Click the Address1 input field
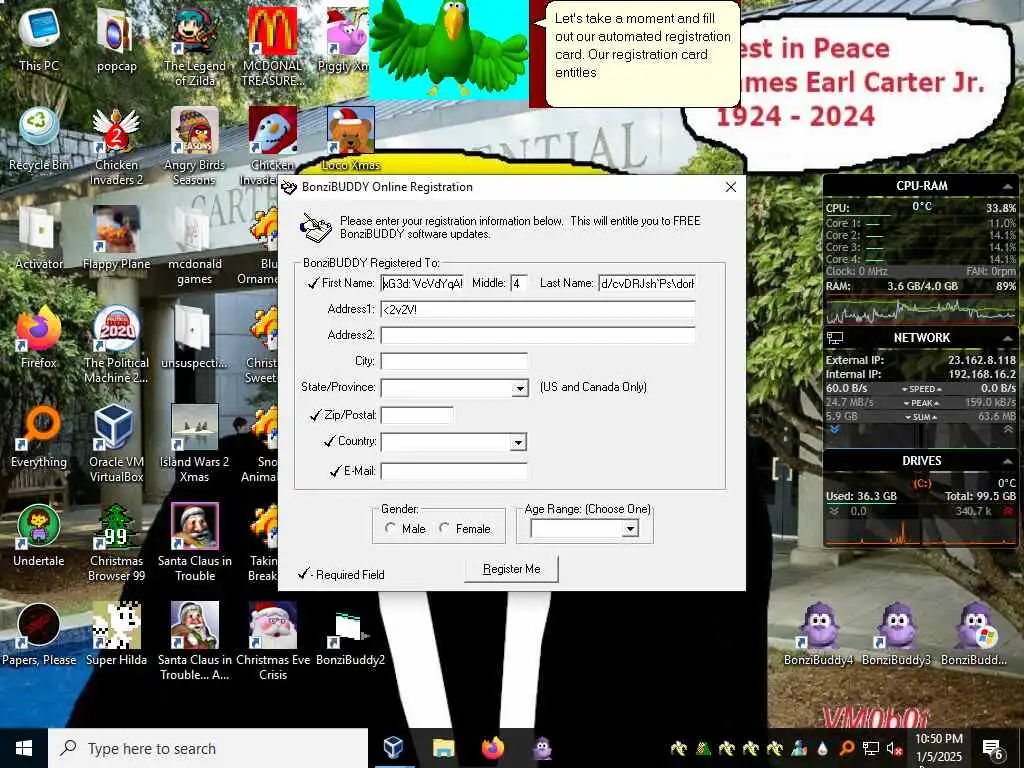 [538, 310]
